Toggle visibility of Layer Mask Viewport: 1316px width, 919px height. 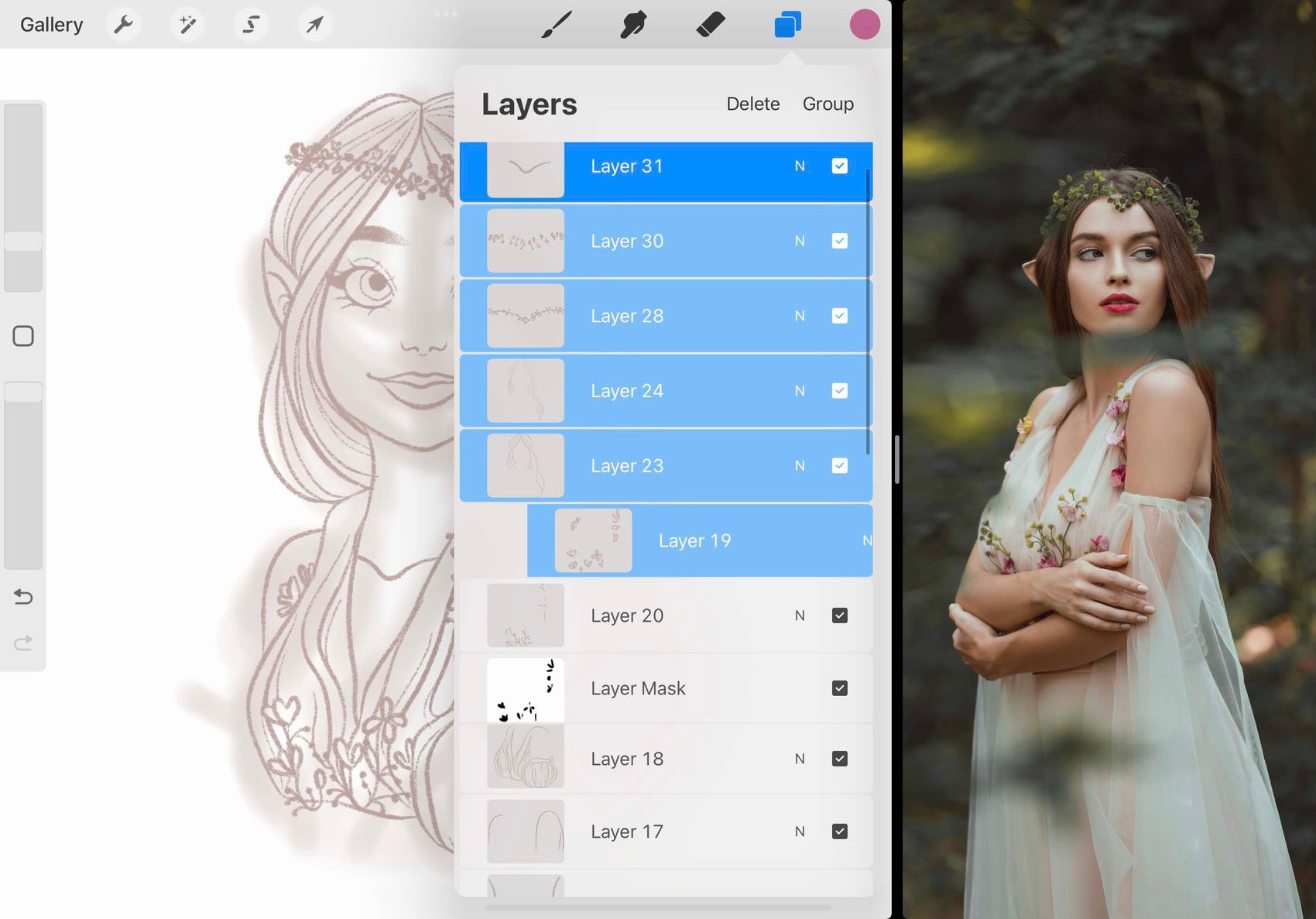coord(840,688)
